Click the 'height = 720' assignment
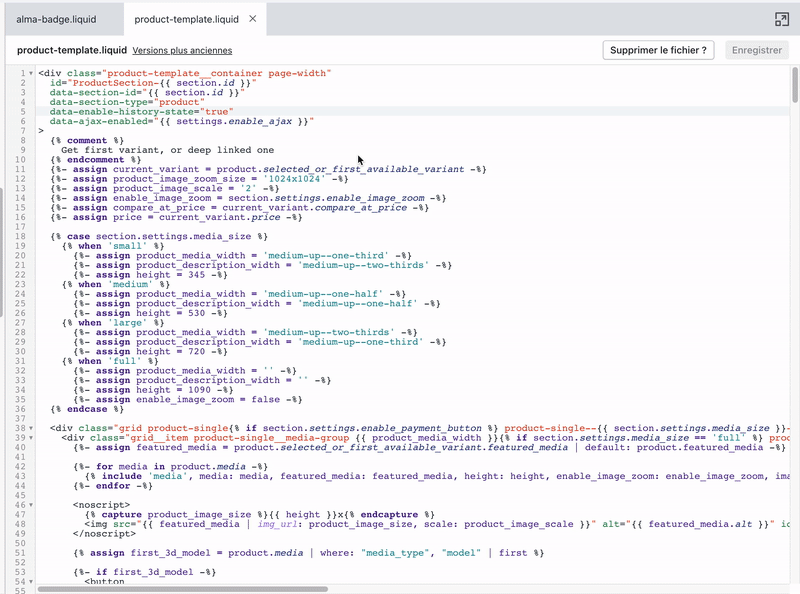The width and height of the screenshot is (800, 594). click(170, 352)
